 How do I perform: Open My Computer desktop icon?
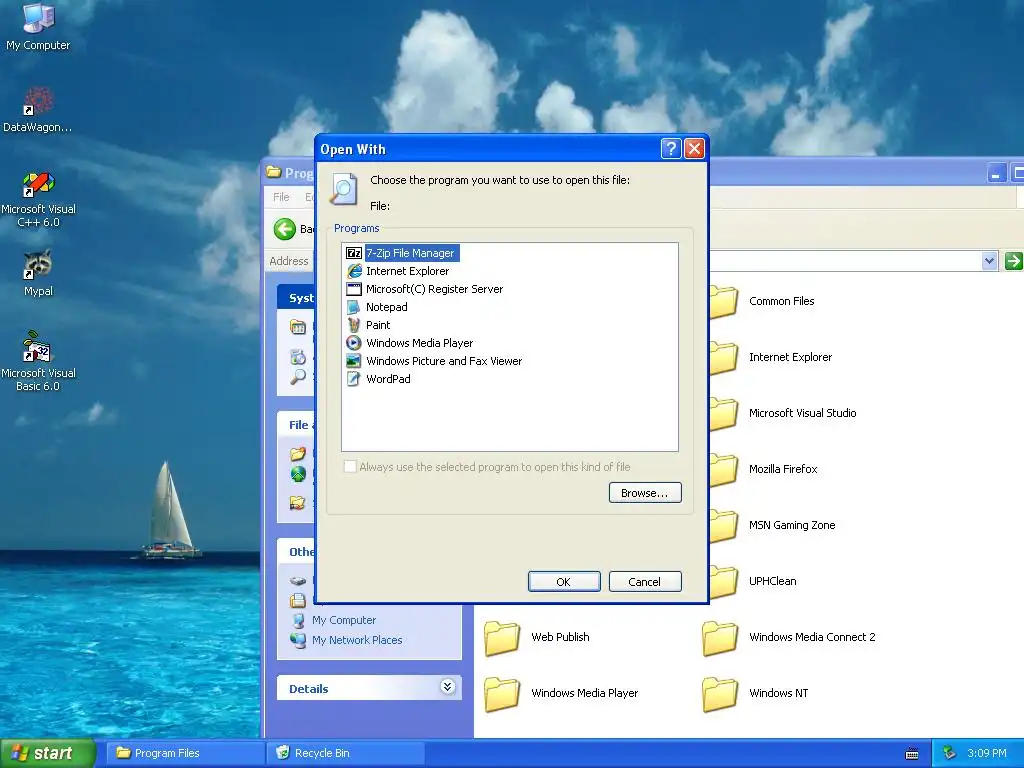pos(38,18)
